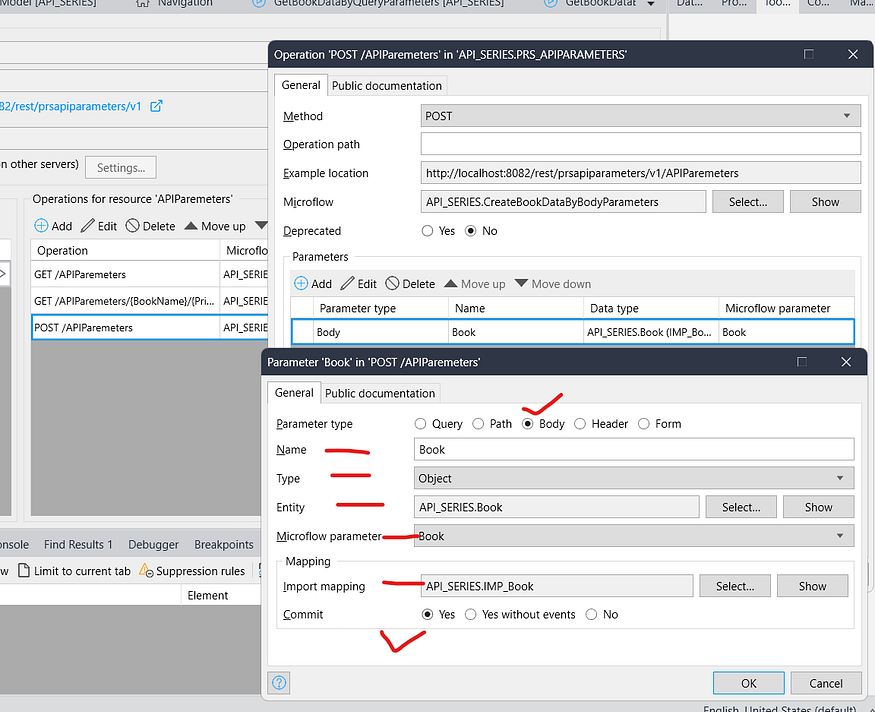This screenshot has width=875, height=712.
Task: Select Header parameter type option
Action: pos(585,424)
